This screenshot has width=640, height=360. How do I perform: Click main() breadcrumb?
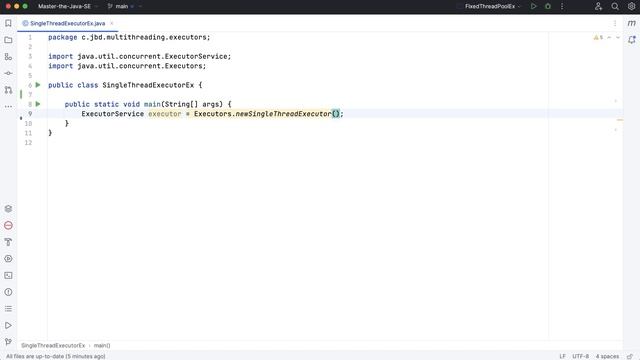[102, 345]
